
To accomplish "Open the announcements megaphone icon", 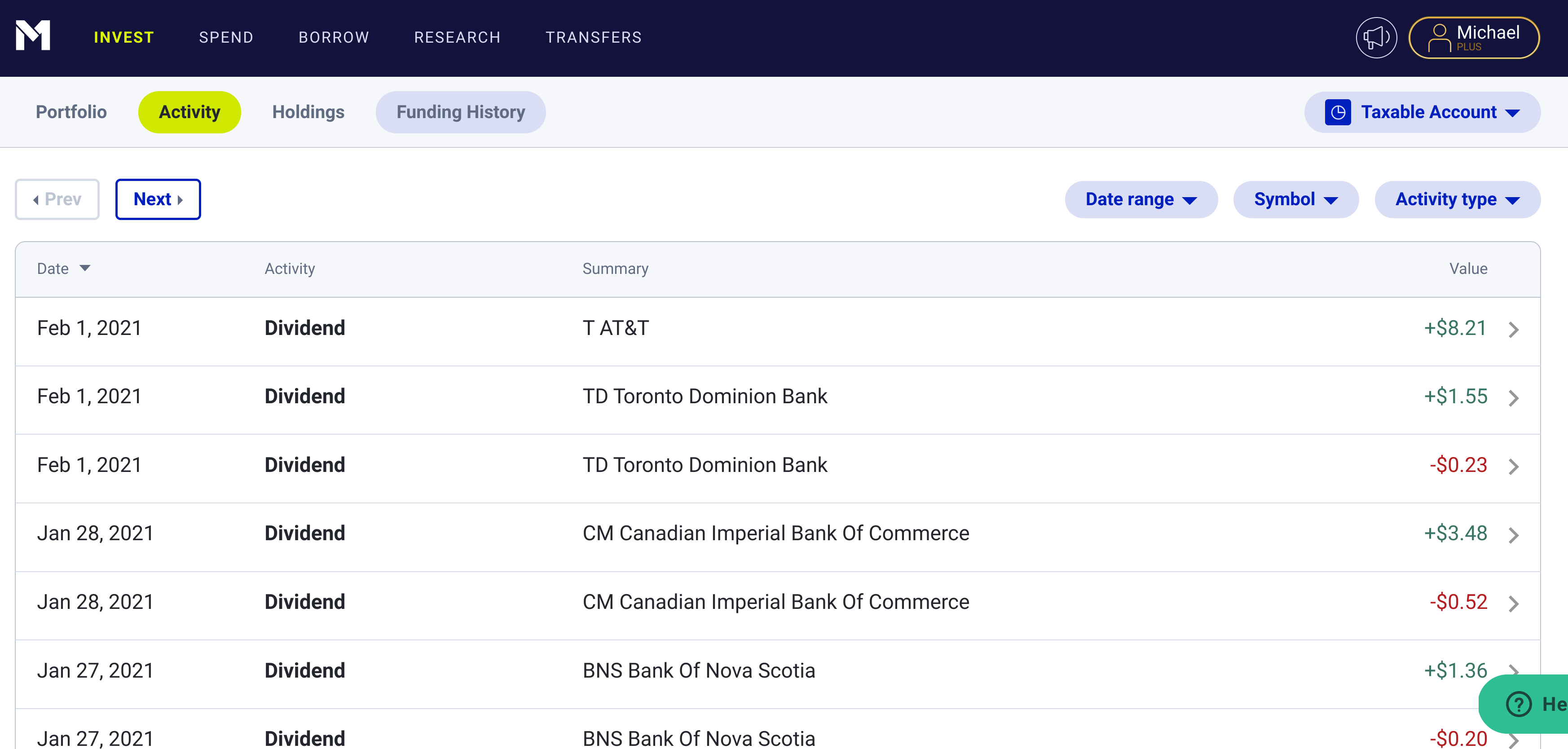I will [x=1376, y=38].
